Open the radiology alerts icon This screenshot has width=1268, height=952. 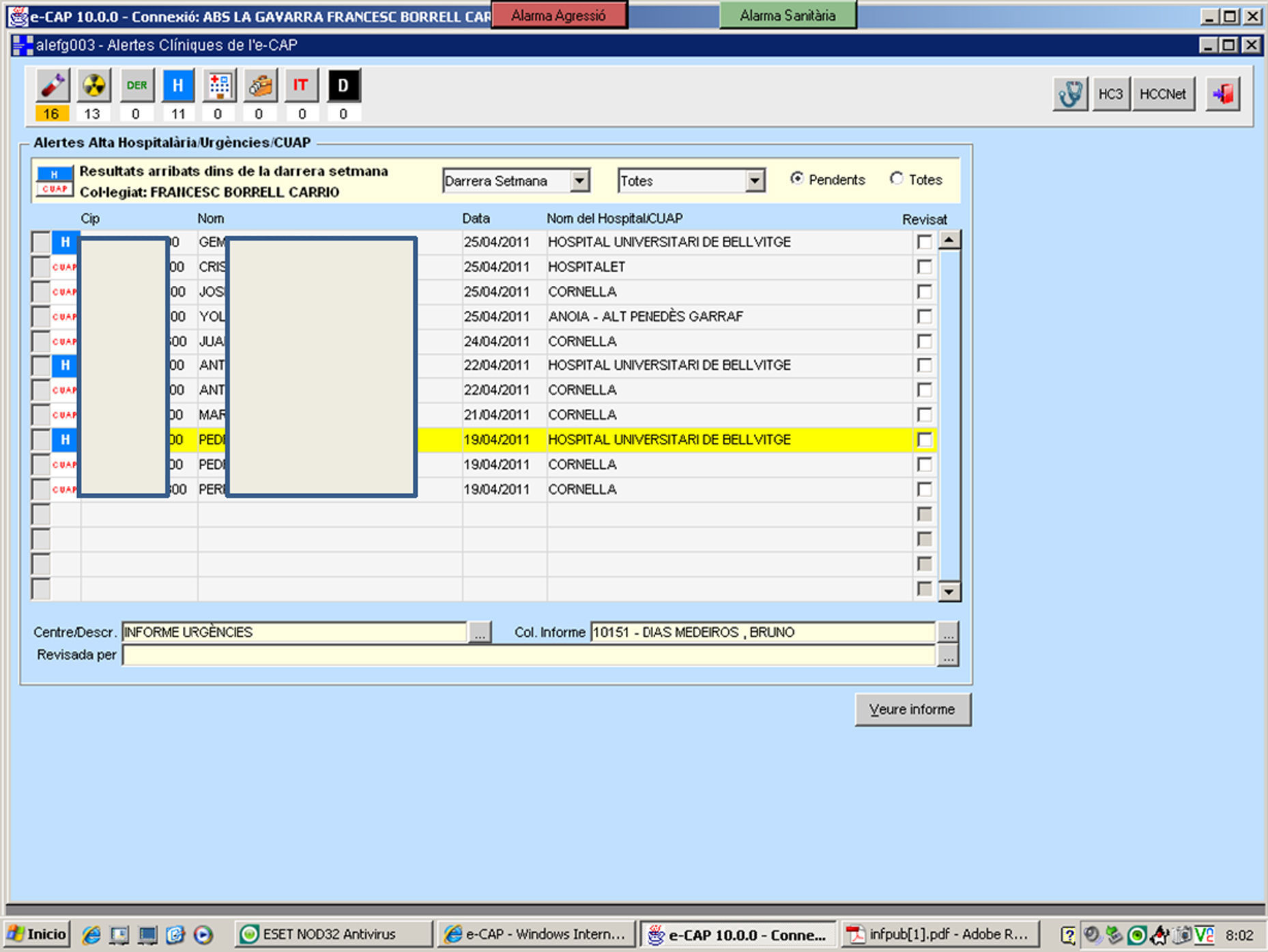click(93, 86)
